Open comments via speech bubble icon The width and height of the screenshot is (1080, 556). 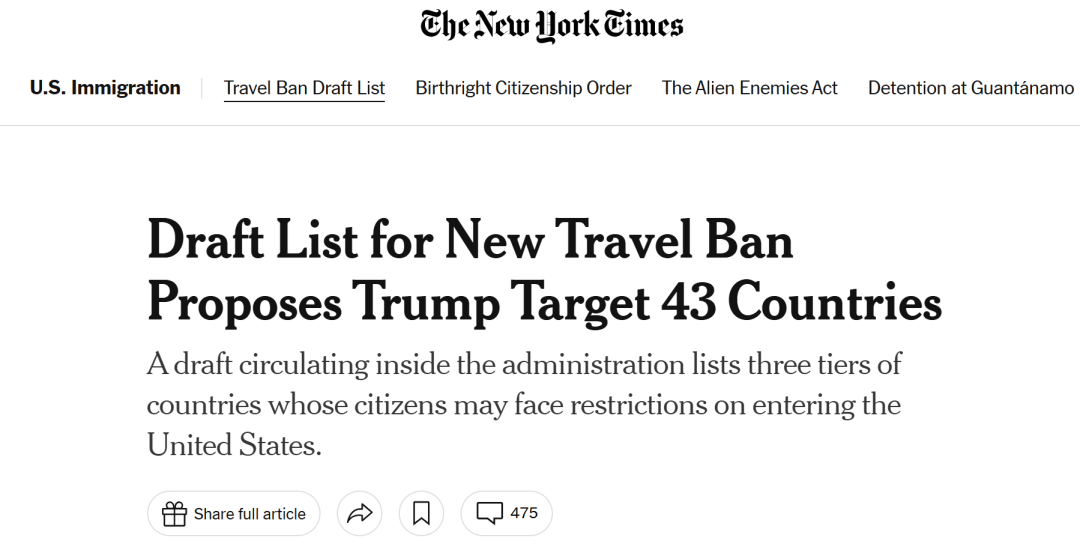490,513
